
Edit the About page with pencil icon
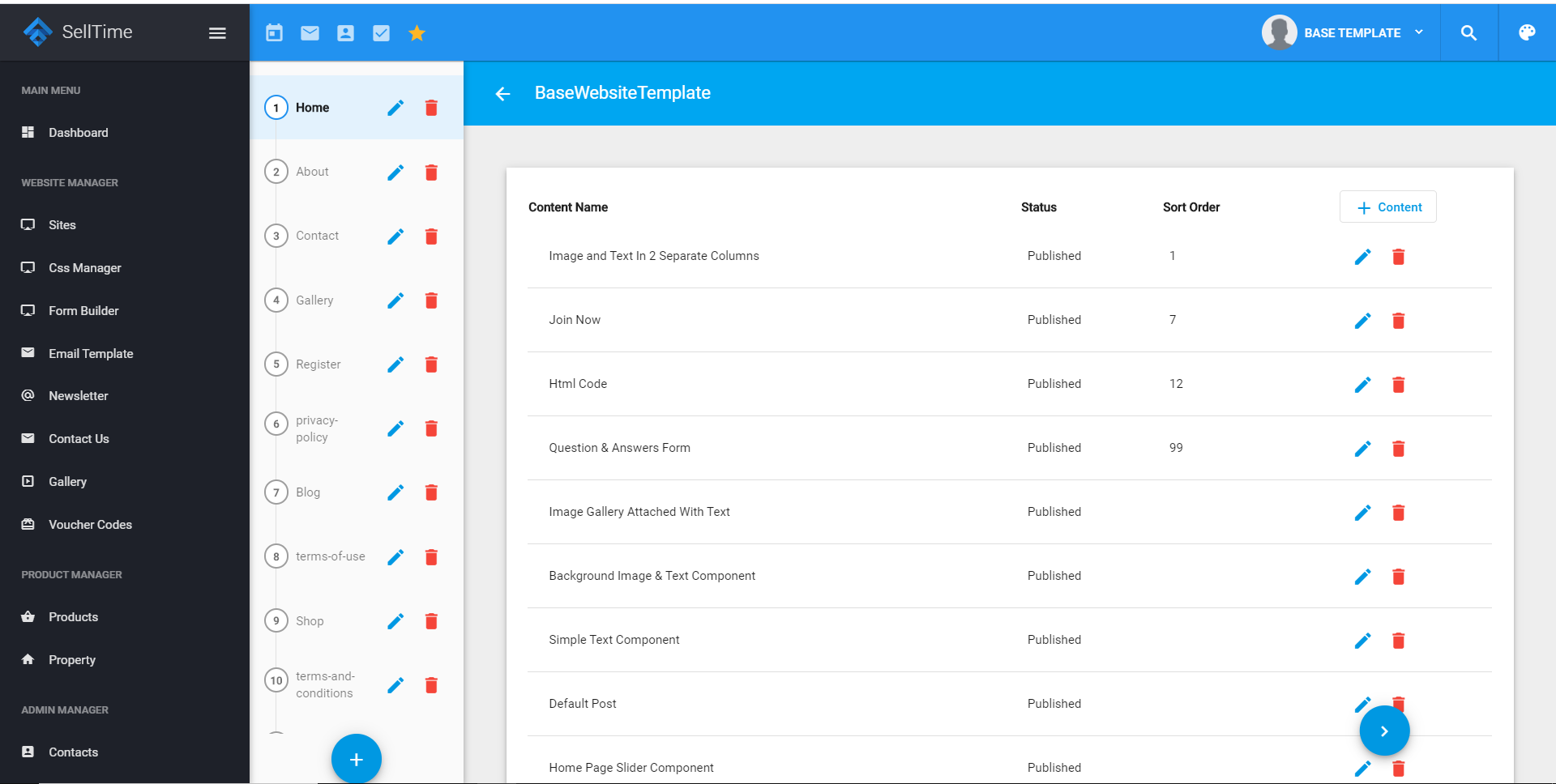pos(395,173)
